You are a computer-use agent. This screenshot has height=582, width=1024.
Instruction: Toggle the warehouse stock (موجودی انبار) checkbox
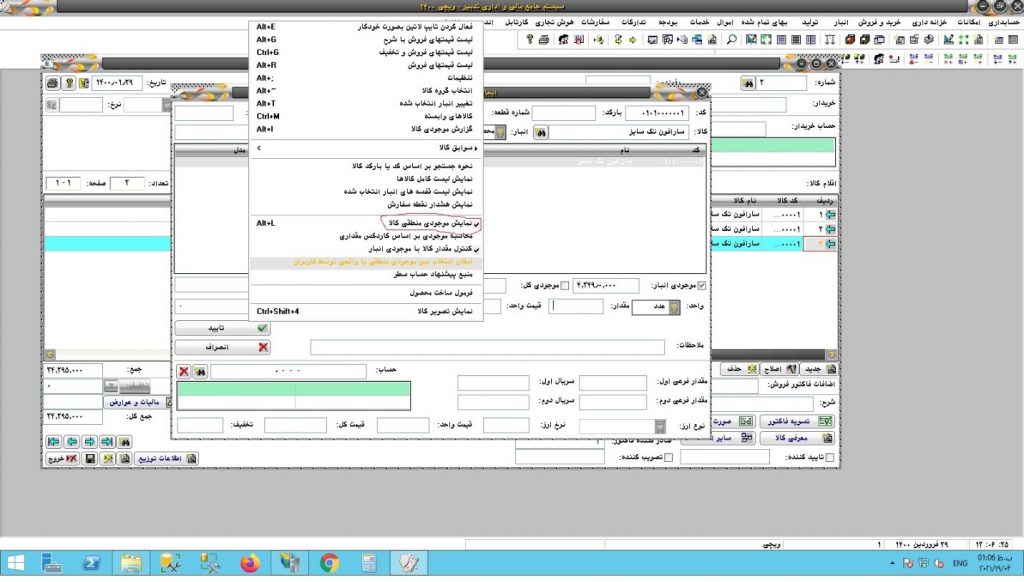point(701,285)
